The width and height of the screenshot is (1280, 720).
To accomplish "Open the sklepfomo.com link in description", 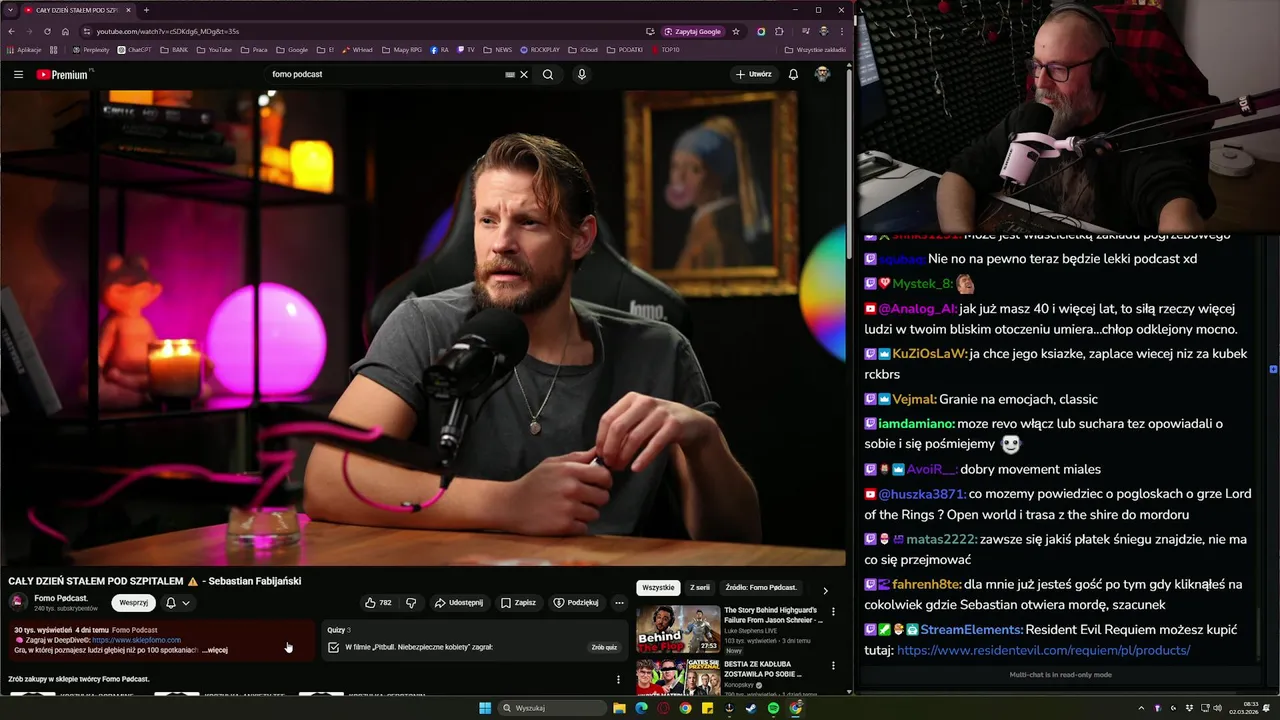I will coord(136,640).
